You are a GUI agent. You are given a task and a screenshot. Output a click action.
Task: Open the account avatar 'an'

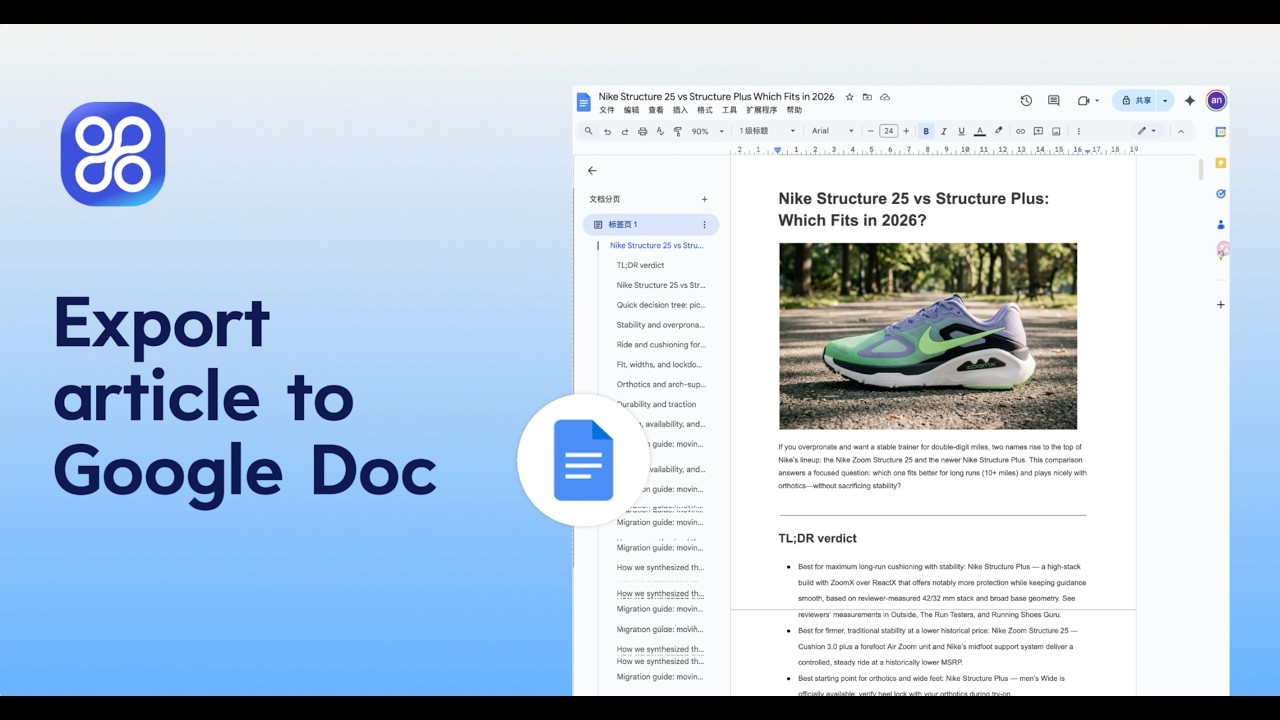tap(1216, 100)
